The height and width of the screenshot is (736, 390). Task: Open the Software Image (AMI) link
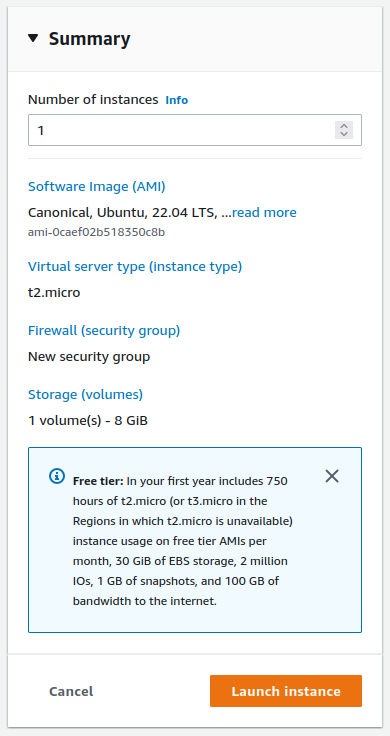tap(97, 186)
